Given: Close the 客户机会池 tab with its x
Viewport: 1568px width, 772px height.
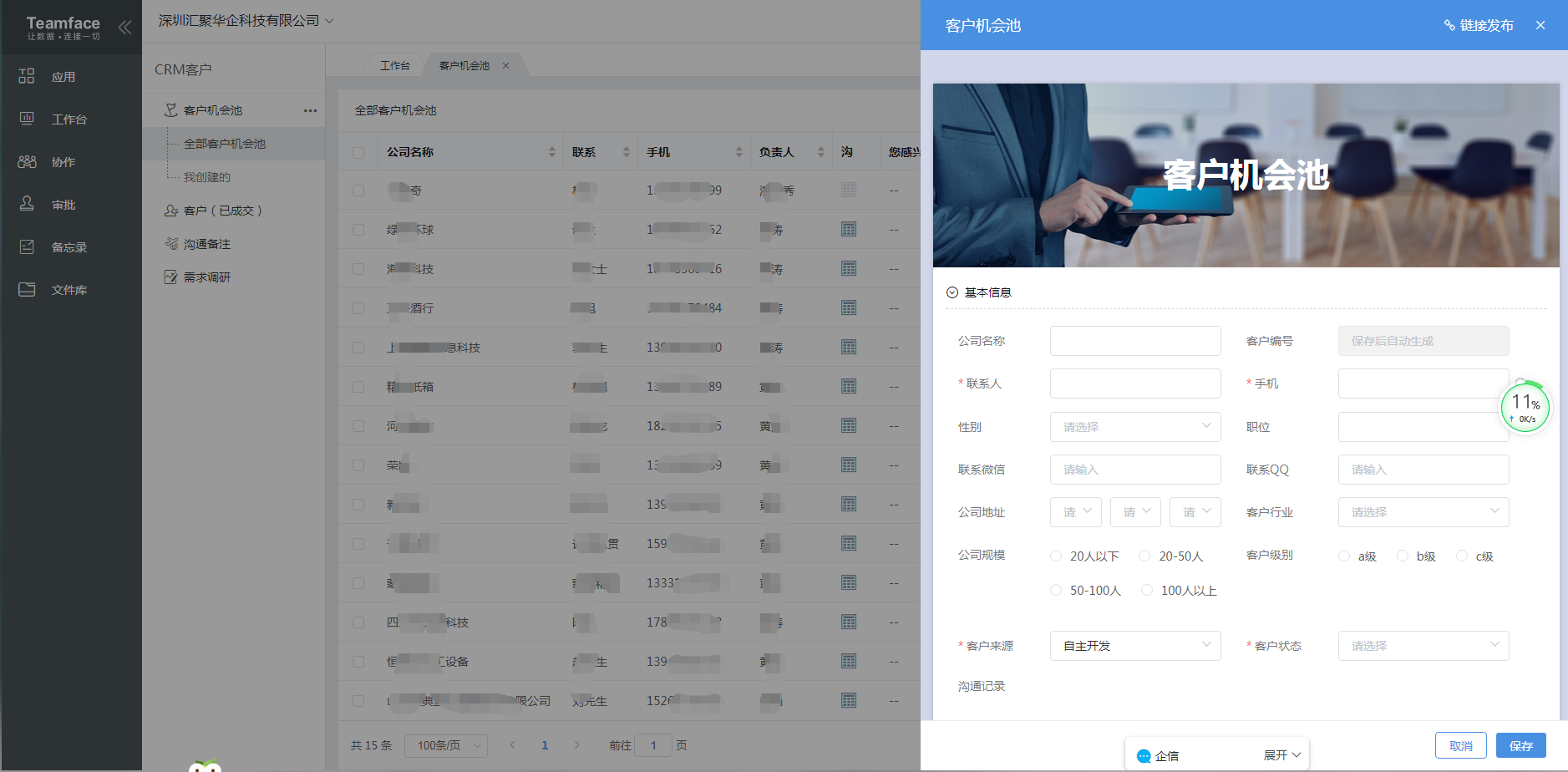Looking at the screenshot, I should pyautogui.click(x=505, y=65).
